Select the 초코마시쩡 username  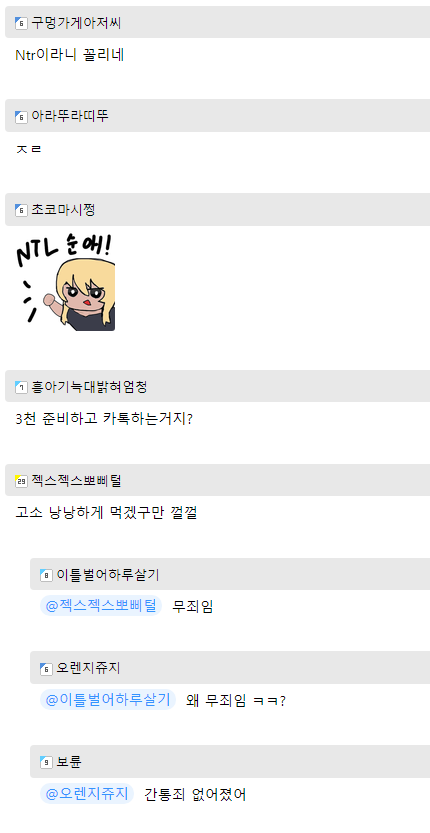point(63,210)
